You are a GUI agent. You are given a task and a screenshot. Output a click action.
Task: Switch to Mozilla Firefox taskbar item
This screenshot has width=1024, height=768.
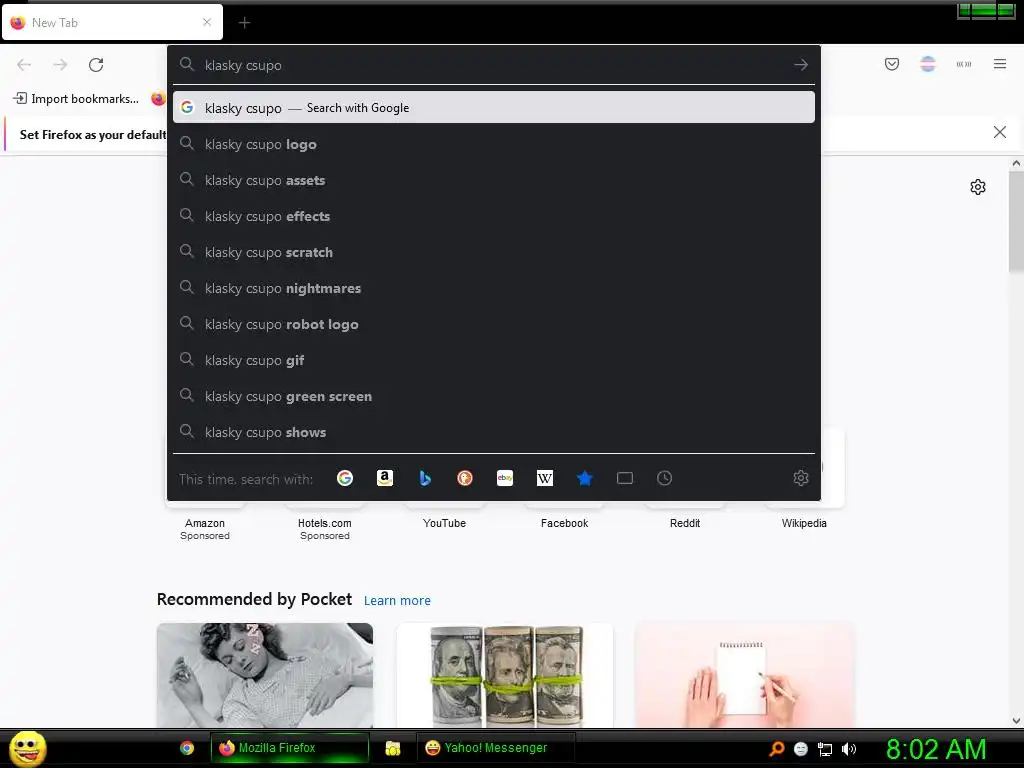(x=289, y=748)
